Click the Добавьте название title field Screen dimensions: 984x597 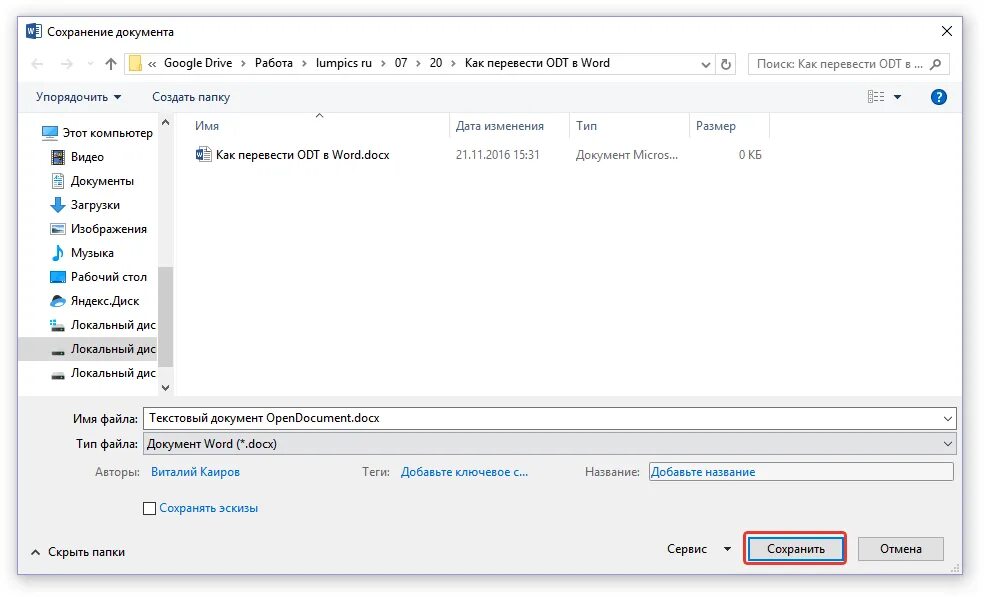[801, 472]
